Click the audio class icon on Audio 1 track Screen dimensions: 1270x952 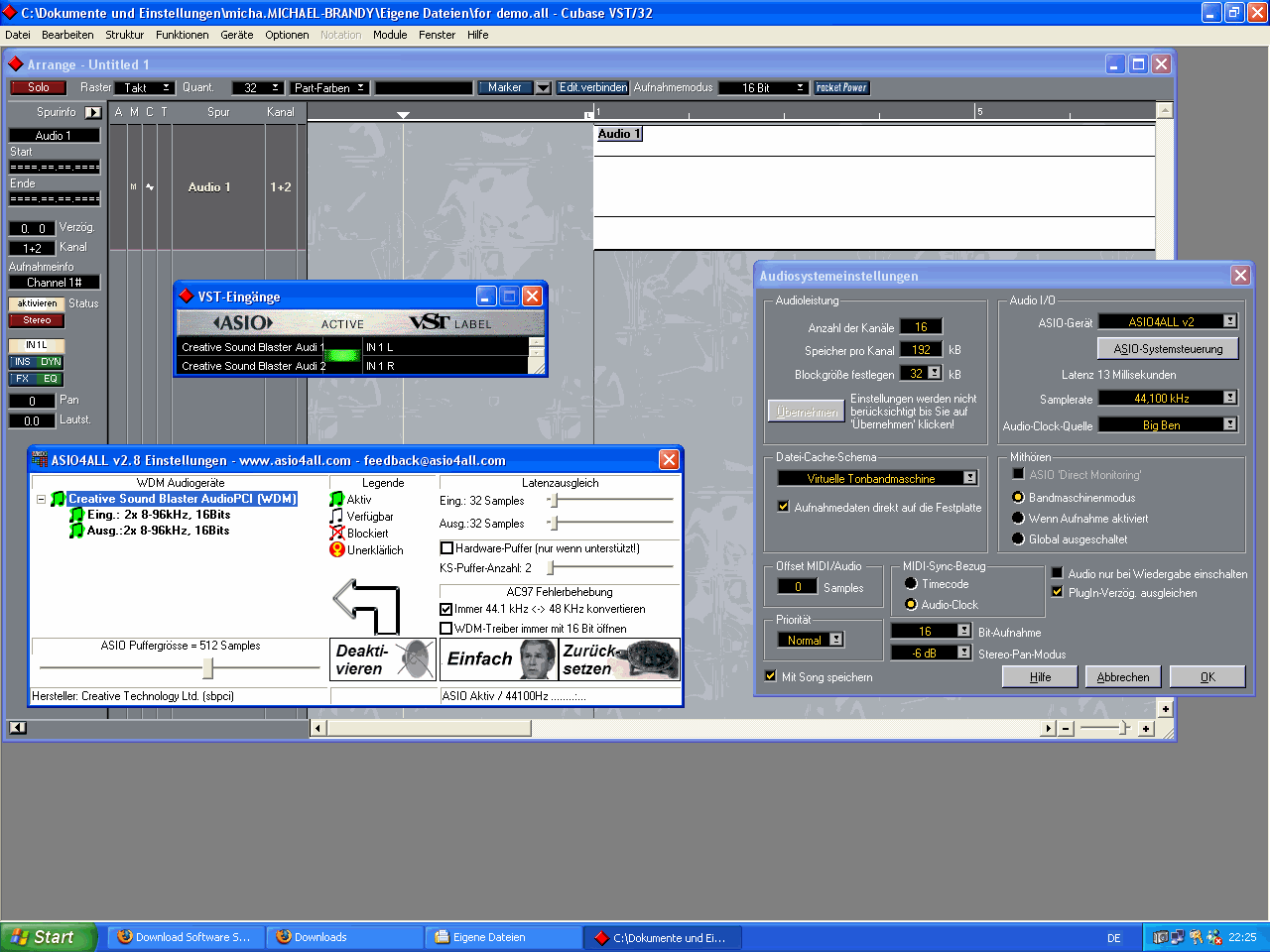point(150,186)
